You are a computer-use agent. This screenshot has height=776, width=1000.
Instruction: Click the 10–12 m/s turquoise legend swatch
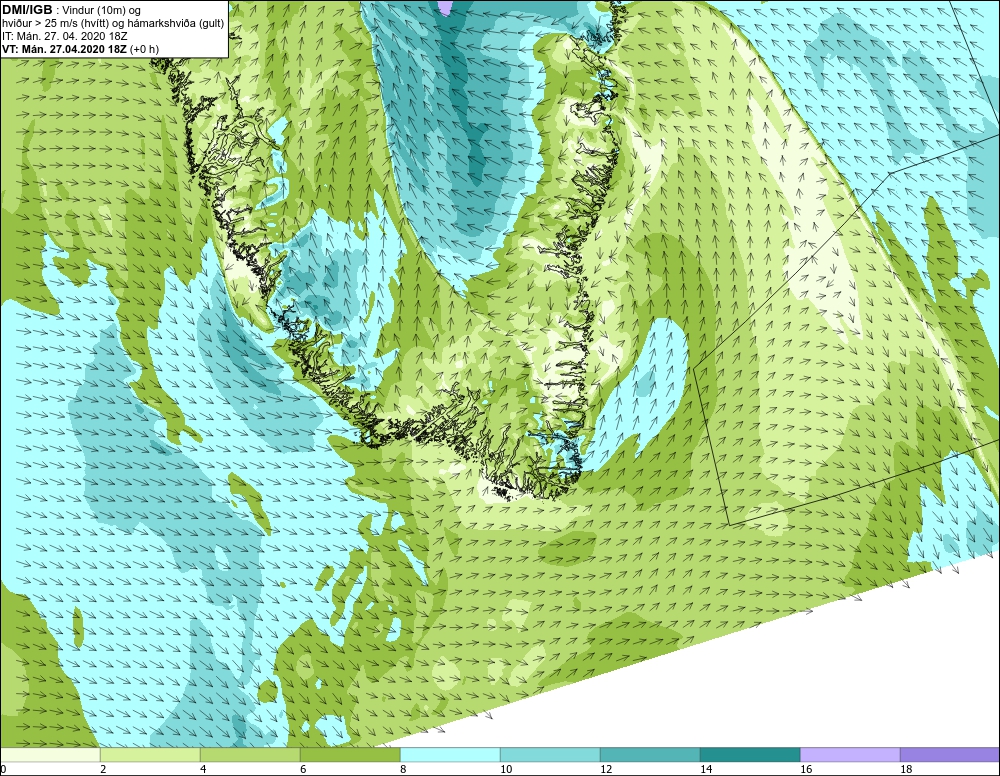[x=550, y=755]
